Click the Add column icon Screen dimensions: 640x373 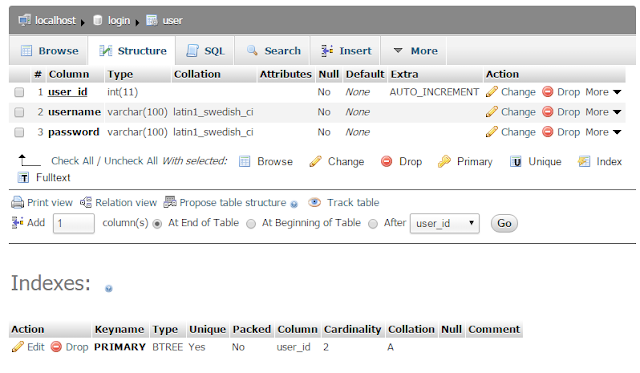tap(18, 222)
